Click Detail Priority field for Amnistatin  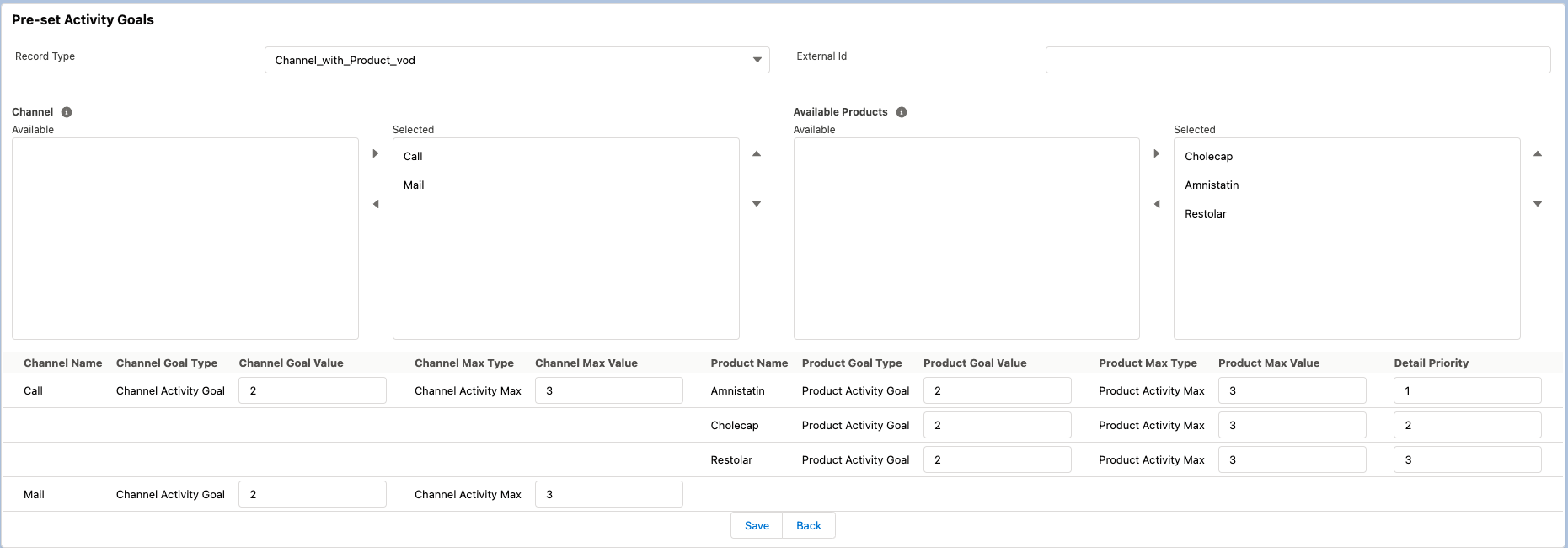pyautogui.click(x=1467, y=390)
